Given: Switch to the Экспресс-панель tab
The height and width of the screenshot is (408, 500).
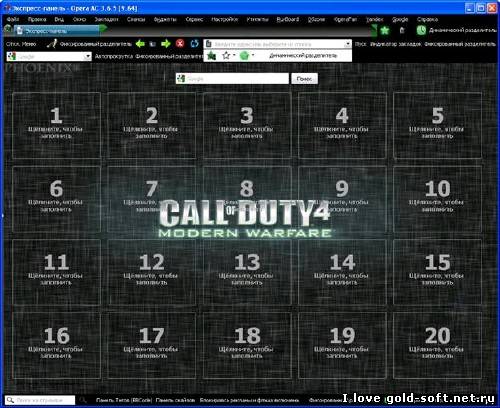Looking at the screenshot, I should (57, 31).
